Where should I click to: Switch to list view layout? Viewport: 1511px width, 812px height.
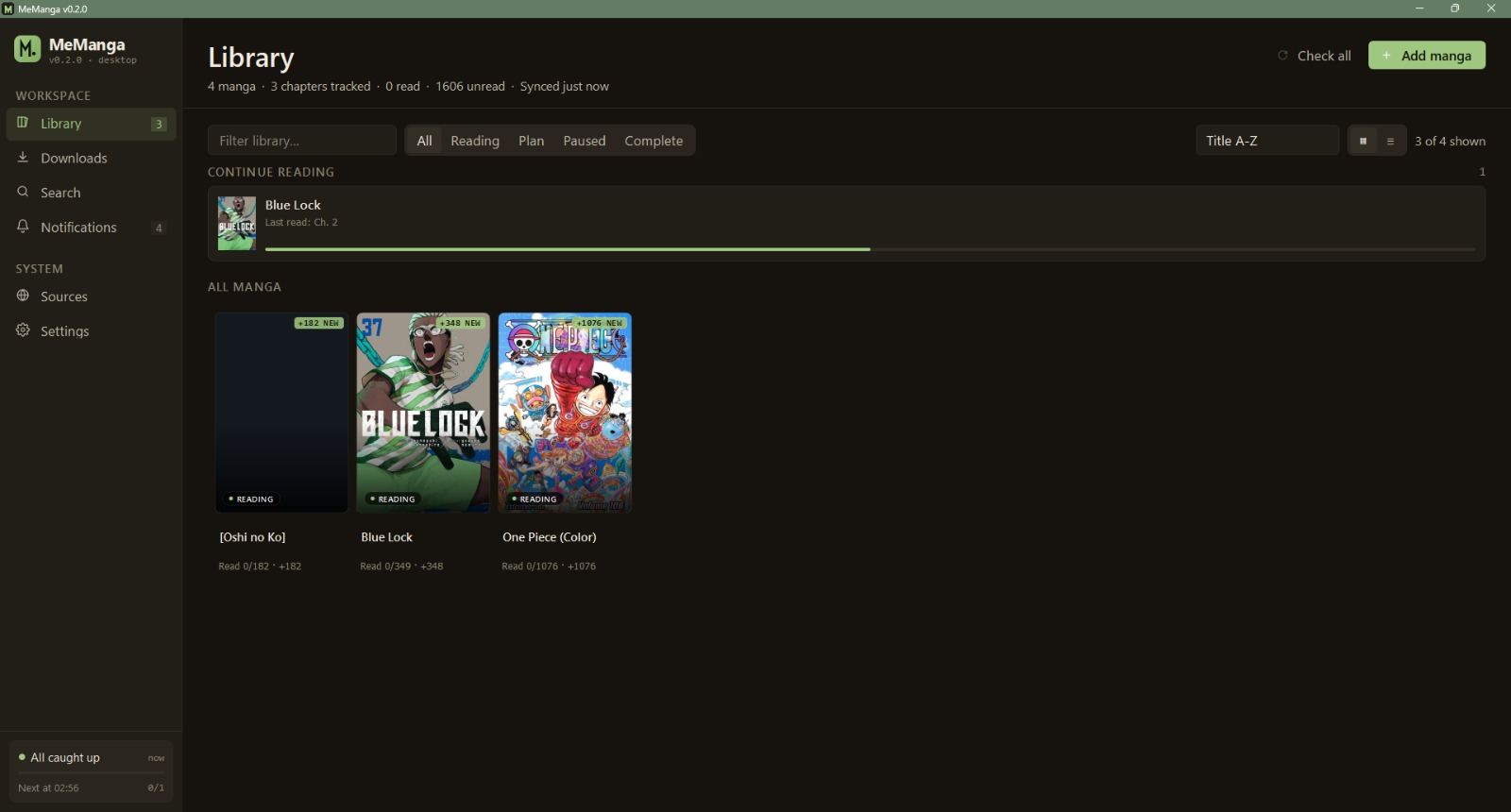(x=1390, y=141)
